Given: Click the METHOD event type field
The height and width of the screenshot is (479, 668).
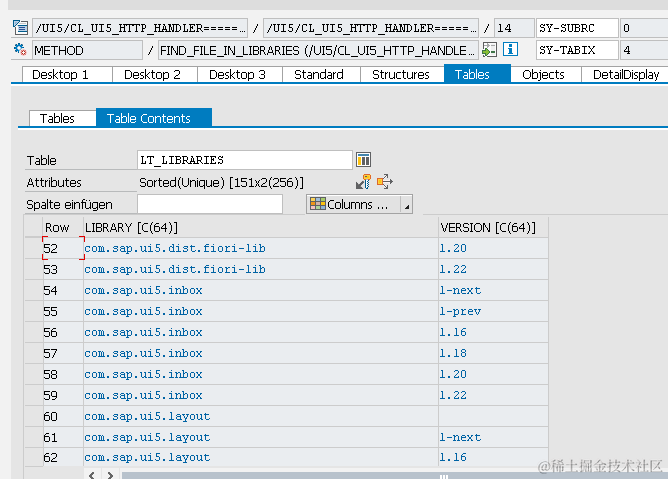Looking at the screenshot, I should [x=87, y=50].
